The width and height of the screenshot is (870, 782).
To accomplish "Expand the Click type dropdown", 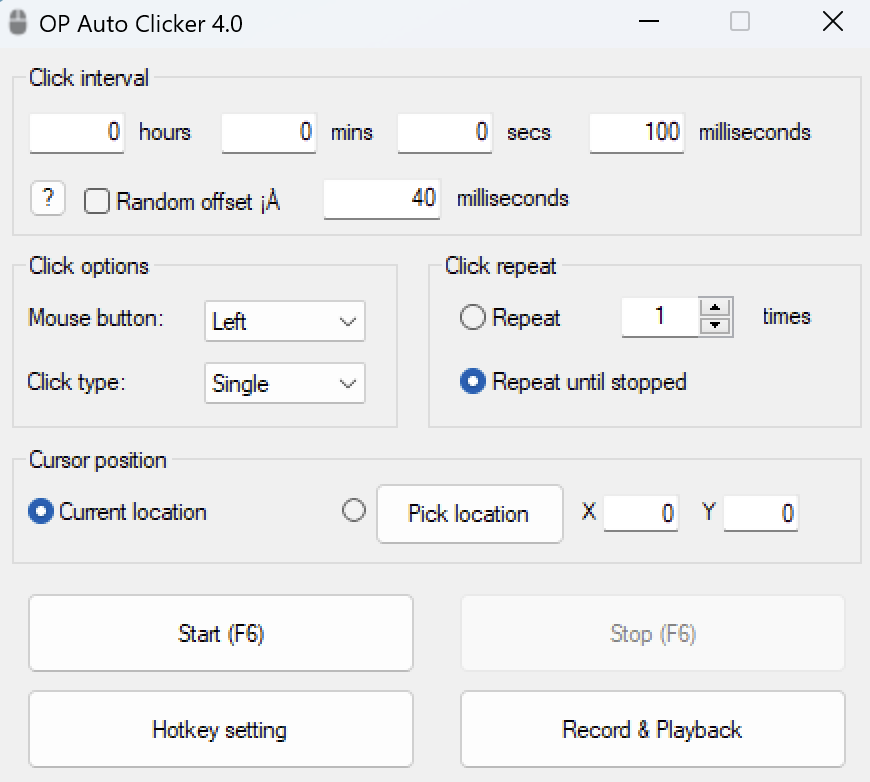I will point(285,384).
